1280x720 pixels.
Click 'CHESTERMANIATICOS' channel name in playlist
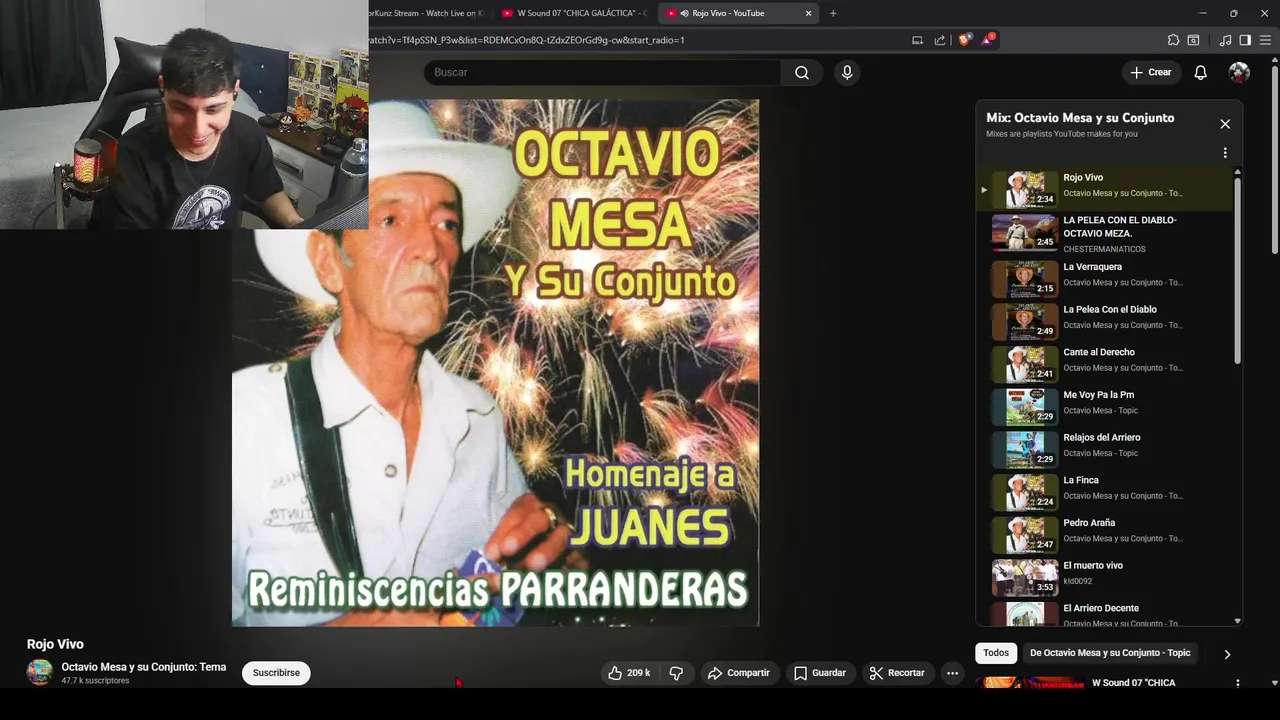point(1104,249)
